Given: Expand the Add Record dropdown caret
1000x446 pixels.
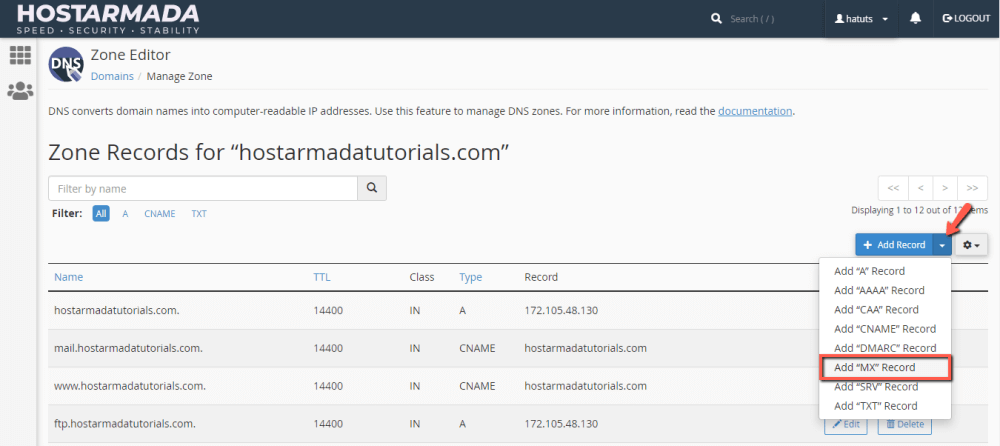Looking at the screenshot, I should click(942, 245).
